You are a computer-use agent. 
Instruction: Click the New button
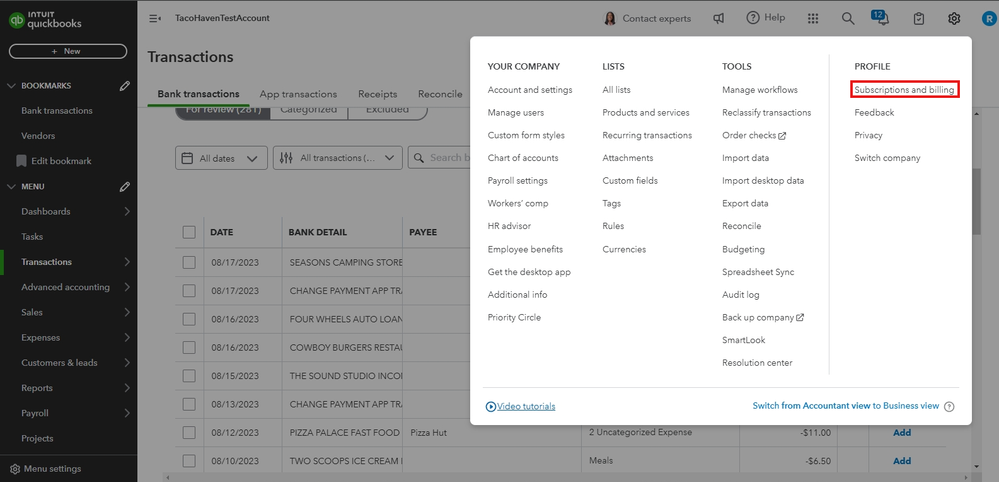click(x=68, y=51)
